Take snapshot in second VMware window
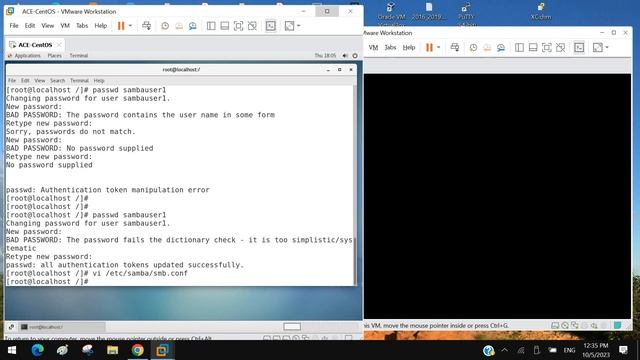The width and height of the screenshot is (640, 360). coord(473,47)
